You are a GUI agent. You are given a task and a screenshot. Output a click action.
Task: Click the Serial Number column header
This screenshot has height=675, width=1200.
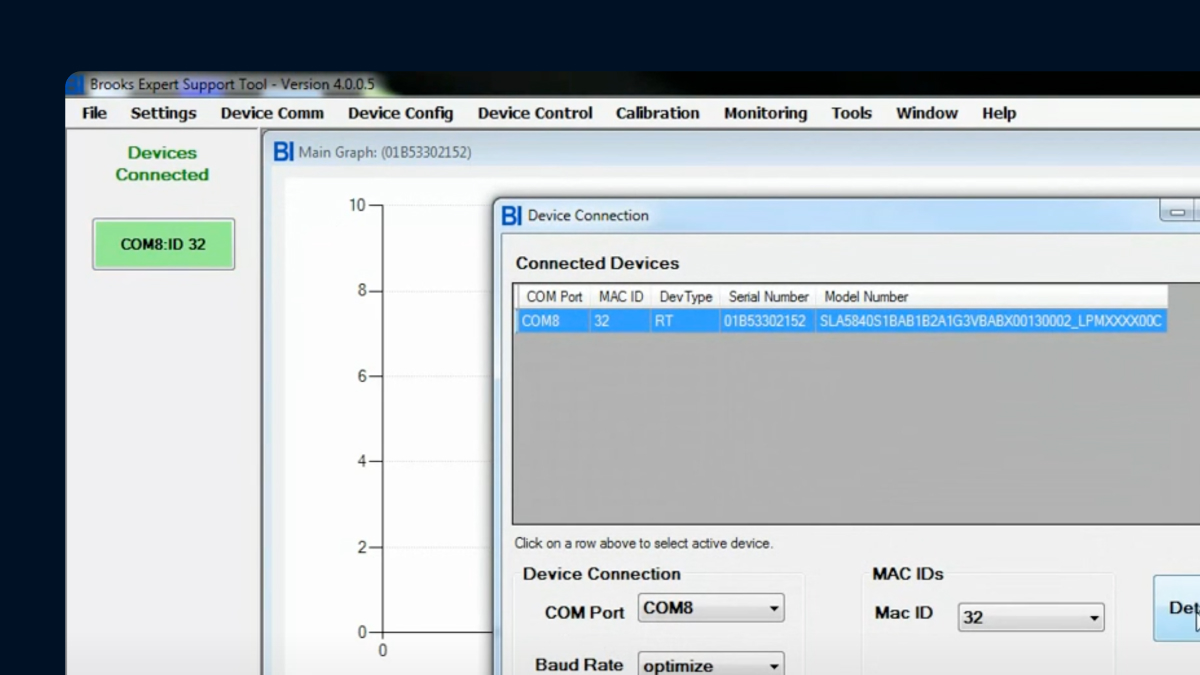(768, 296)
